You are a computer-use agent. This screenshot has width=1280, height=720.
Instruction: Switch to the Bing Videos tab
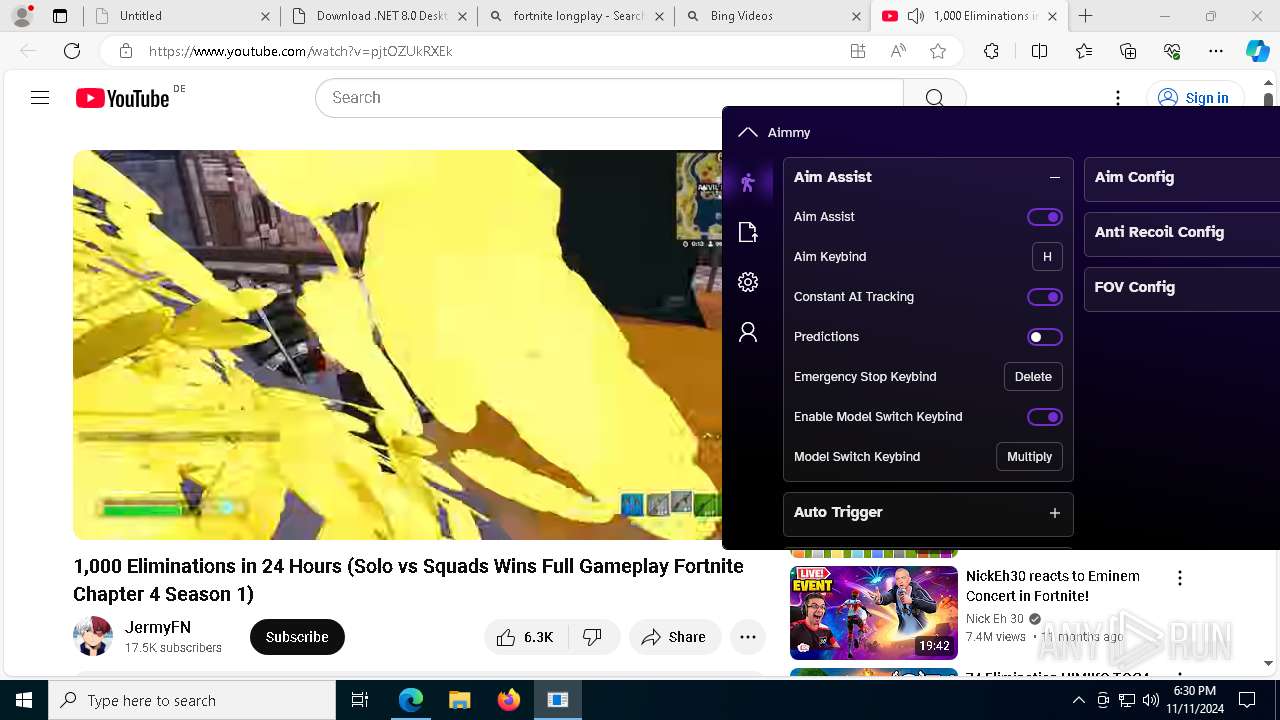[x=773, y=16]
